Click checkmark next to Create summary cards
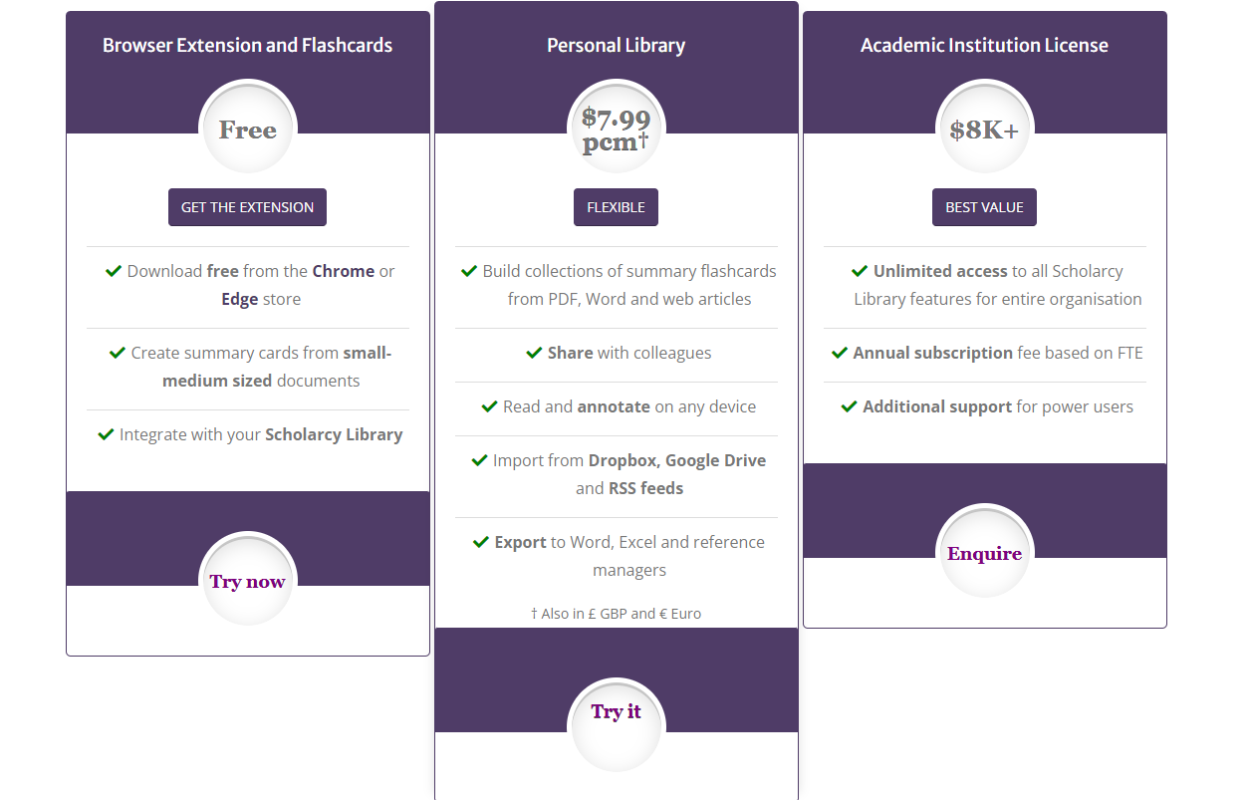 pyautogui.click(x=117, y=353)
